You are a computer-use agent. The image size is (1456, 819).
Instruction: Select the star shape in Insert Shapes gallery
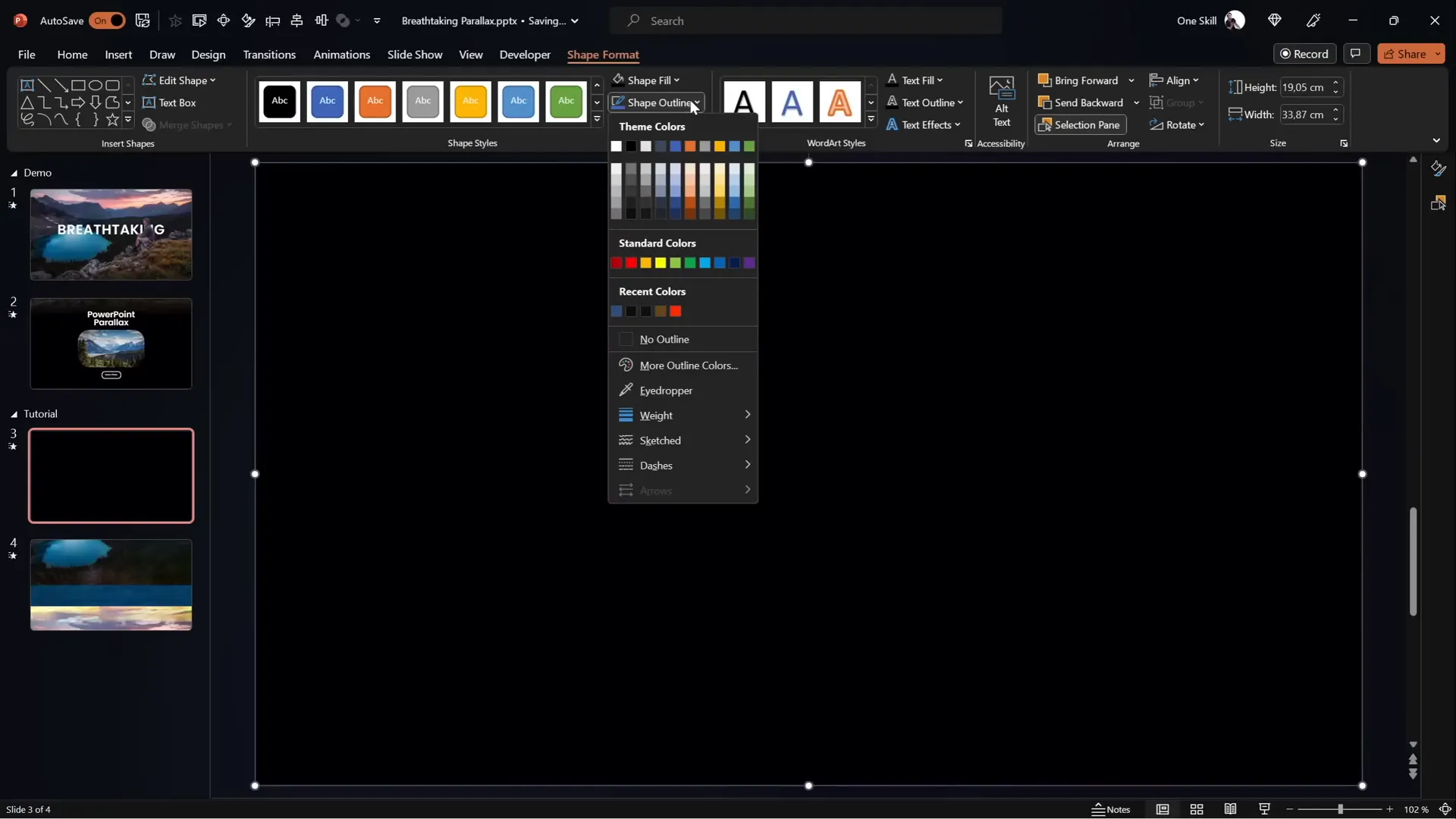112,119
